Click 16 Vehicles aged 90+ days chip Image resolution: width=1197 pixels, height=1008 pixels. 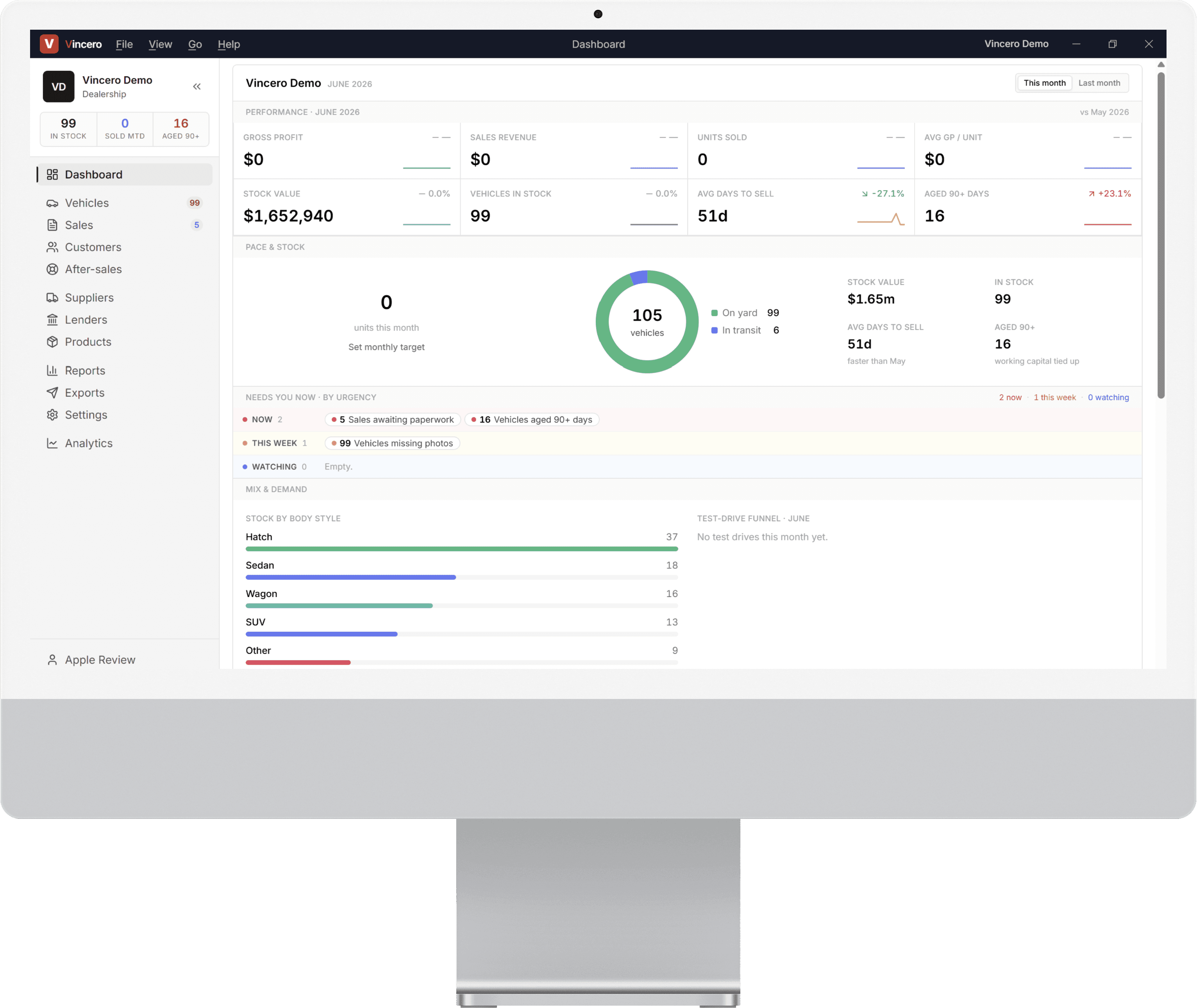[532, 420]
